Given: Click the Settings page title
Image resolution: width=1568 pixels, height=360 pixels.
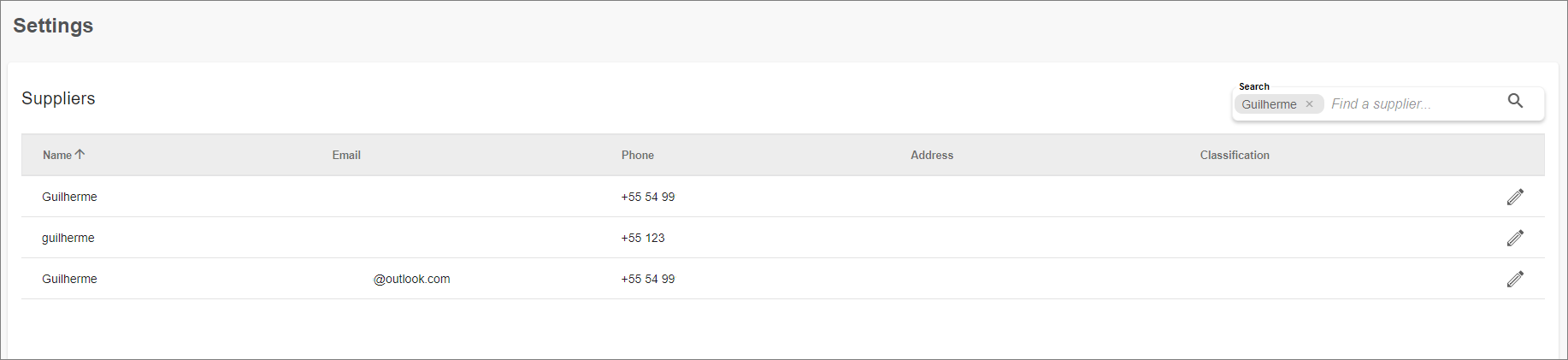Looking at the screenshot, I should [x=53, y=26].
